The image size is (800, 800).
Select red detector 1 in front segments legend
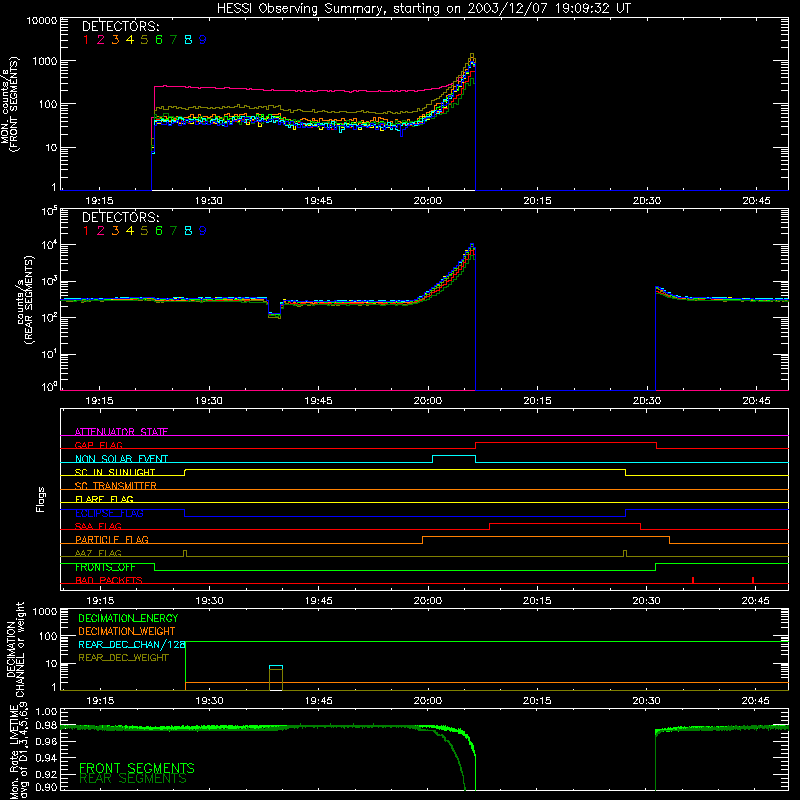tap(86, 40)
